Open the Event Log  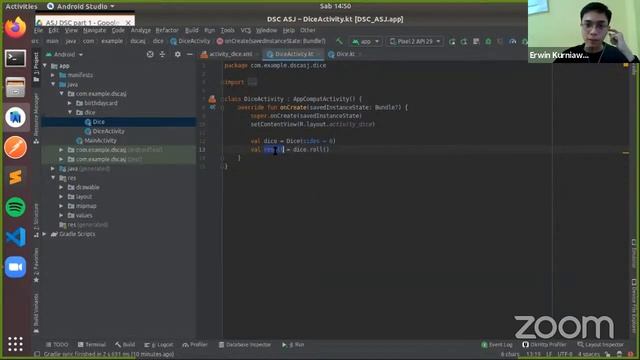tap(497, 345)
